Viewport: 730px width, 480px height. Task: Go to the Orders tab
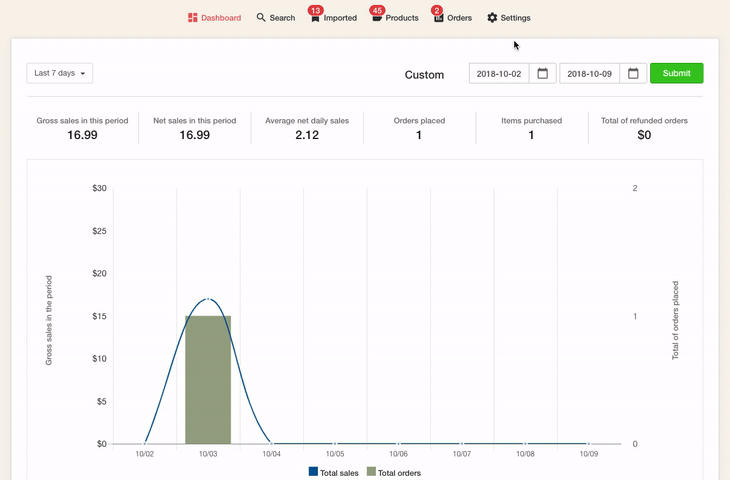click(x=459, y=18)
